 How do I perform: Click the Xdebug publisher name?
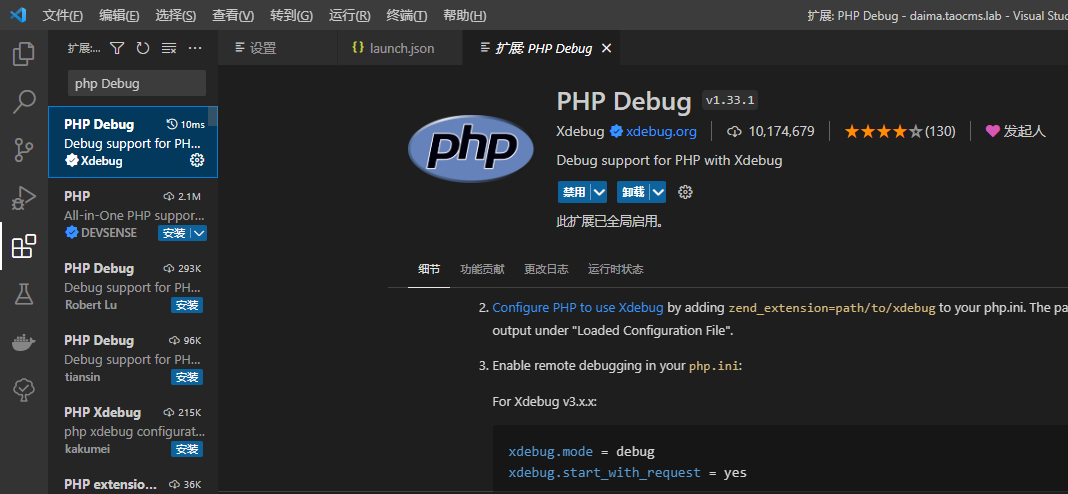click(x=580, y=131)
